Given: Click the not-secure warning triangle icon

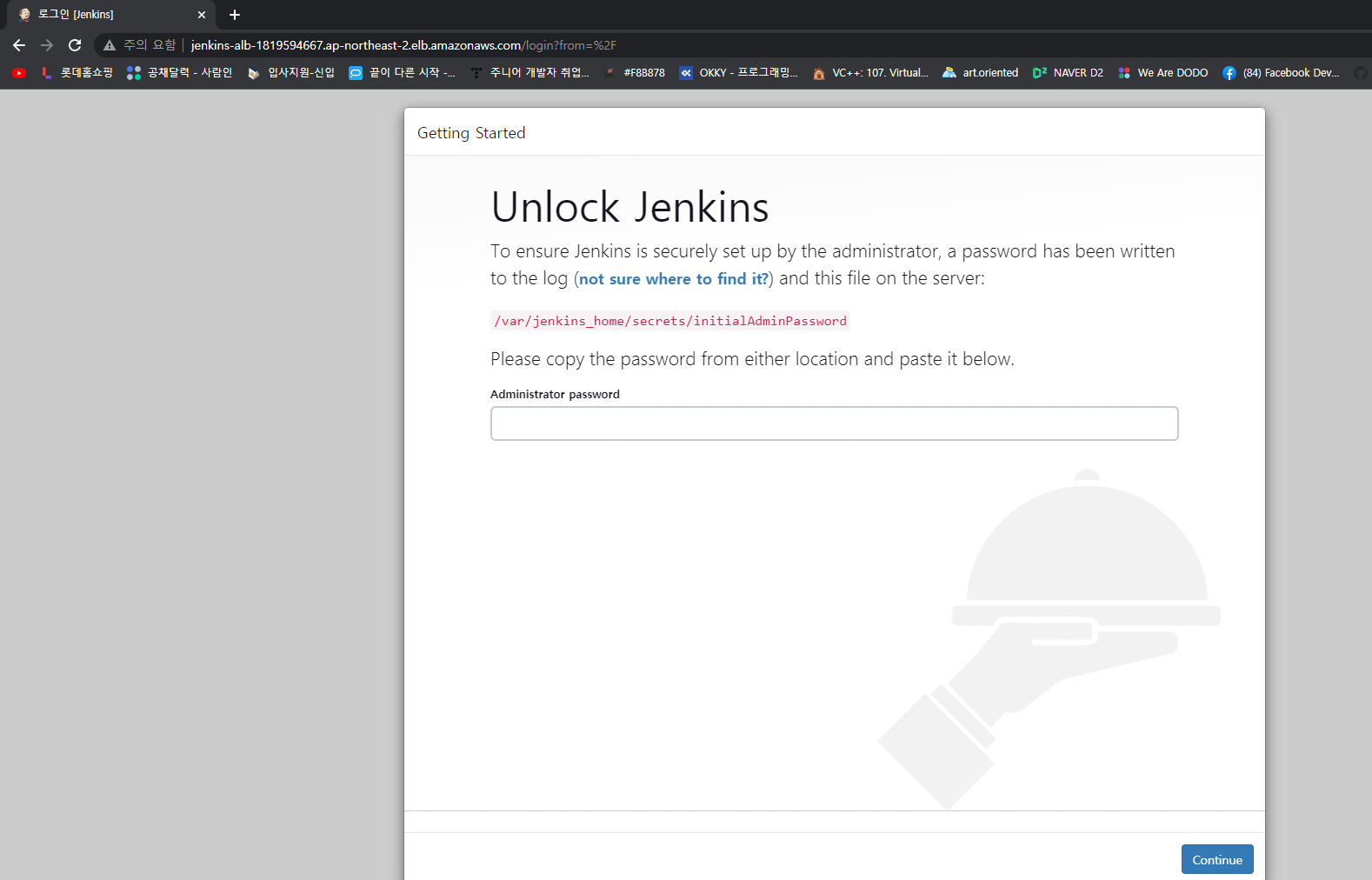Looking at the screenshot, I should [x=110, y=45].
